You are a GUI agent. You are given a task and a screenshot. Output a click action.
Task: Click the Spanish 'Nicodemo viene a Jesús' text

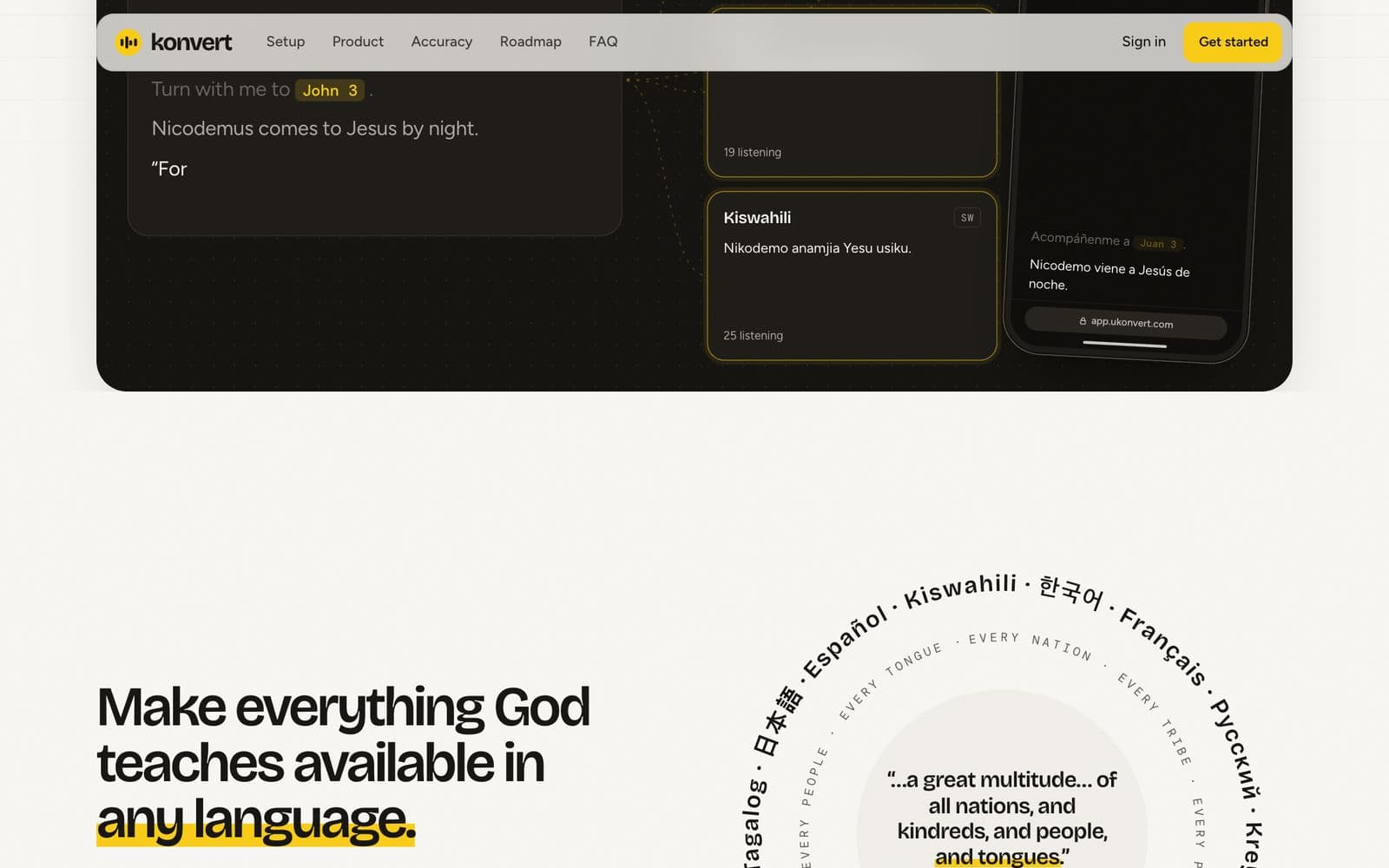click(x=1109, y=275)
